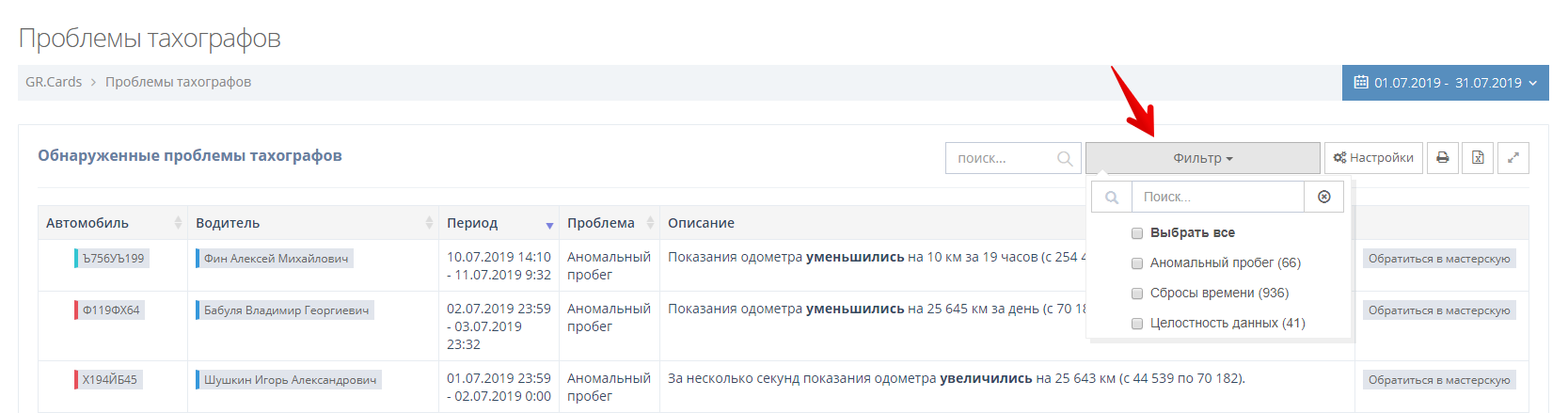Sort by Автомобиль column

(113, 223)
